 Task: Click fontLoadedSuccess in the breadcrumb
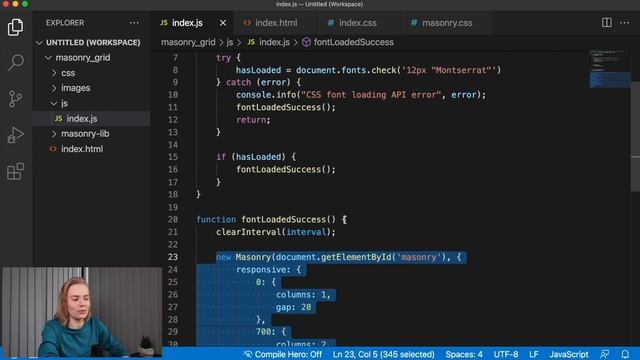(353, 42)
